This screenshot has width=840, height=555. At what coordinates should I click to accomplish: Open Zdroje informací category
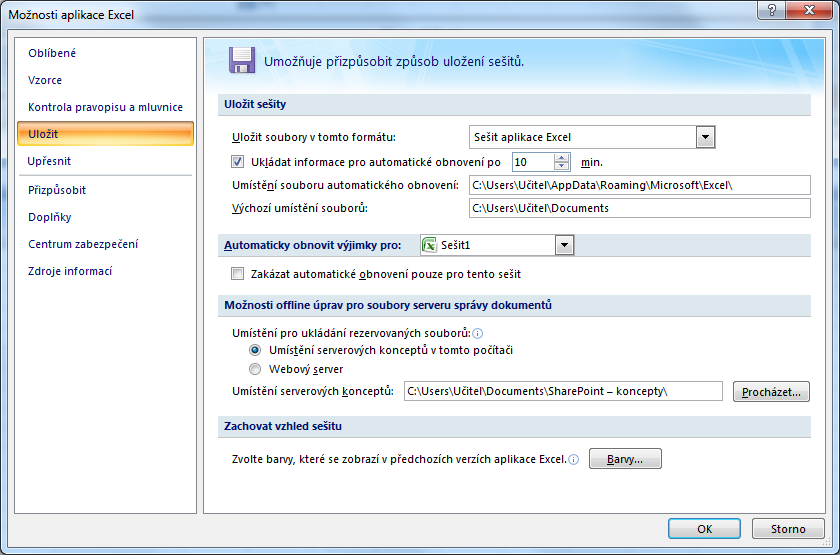70,271
